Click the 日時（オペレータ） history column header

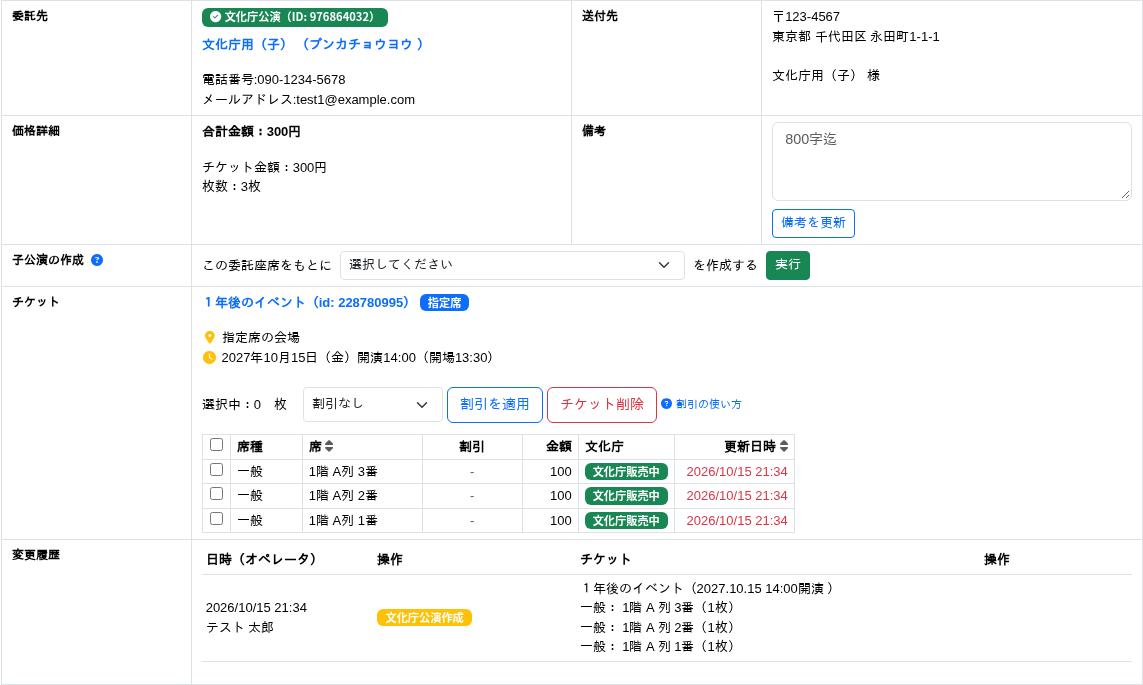(x=263, y=559)
